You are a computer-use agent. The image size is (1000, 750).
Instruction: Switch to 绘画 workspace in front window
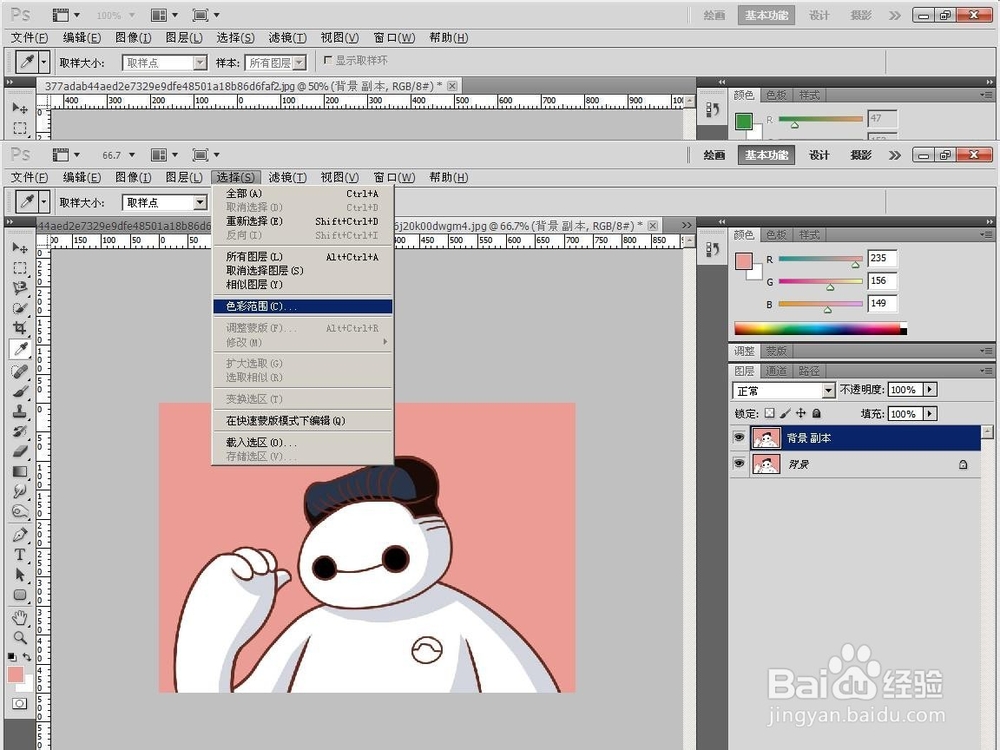714,155
